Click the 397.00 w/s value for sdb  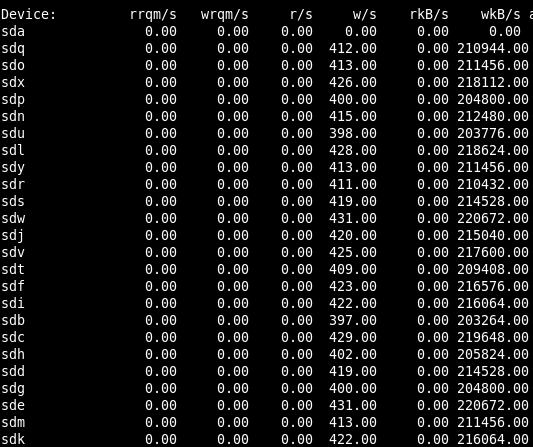[353, 321]
